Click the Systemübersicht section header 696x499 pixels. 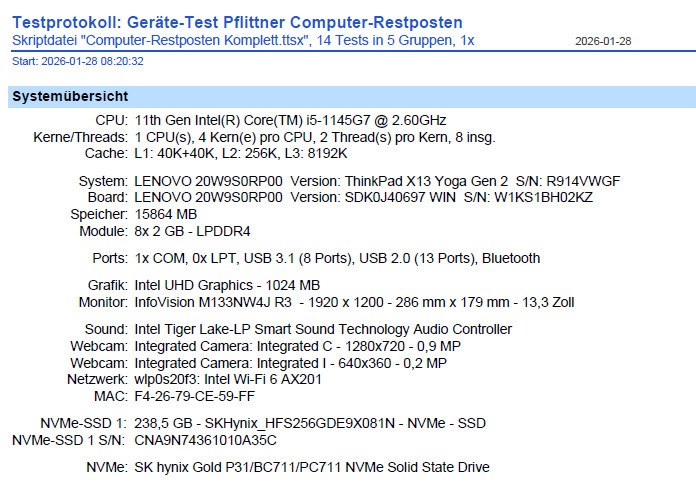[x=352, y=96]
